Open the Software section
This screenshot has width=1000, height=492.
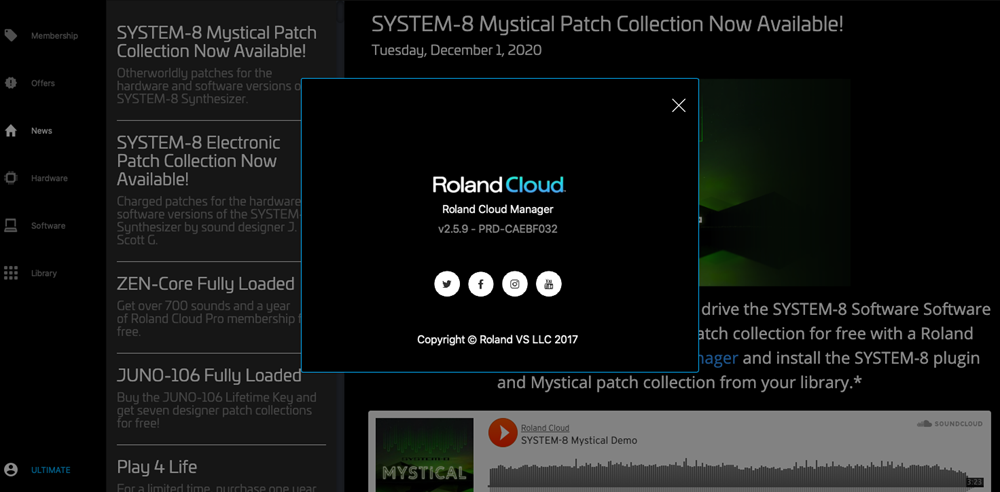[x=48, y=225]
